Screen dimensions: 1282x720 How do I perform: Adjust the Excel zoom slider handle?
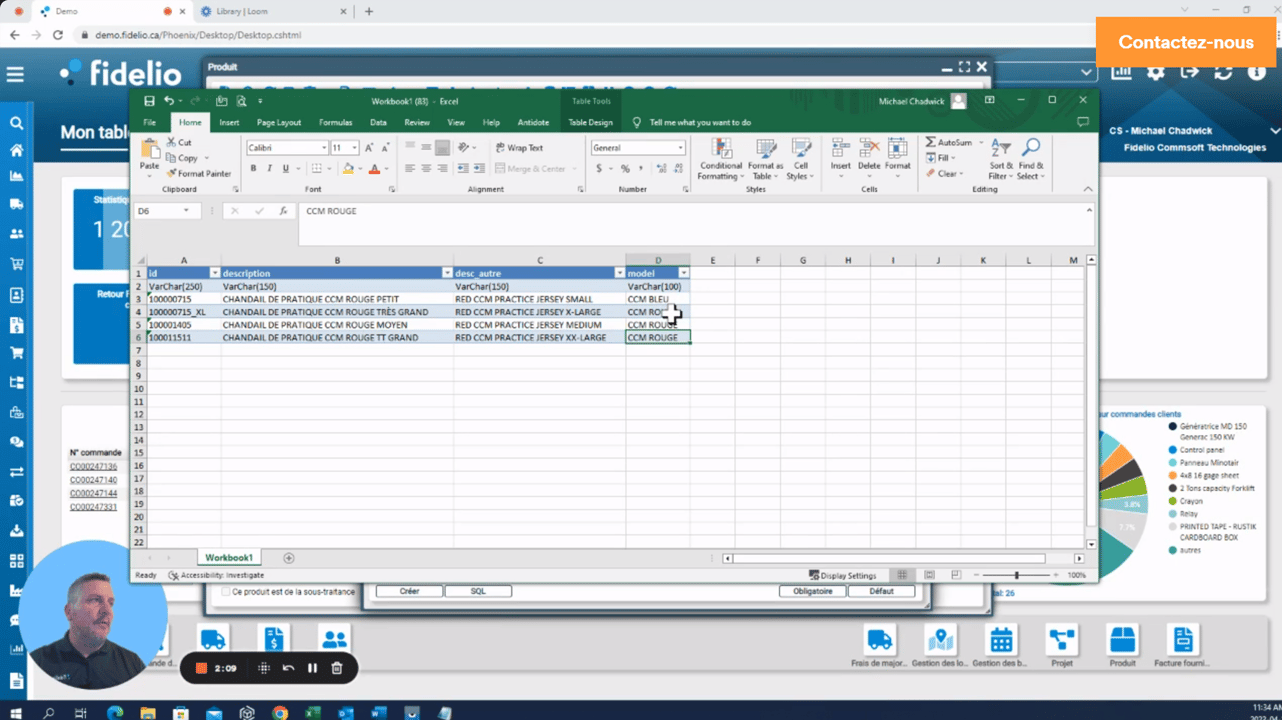click(x=1017, y=575)
